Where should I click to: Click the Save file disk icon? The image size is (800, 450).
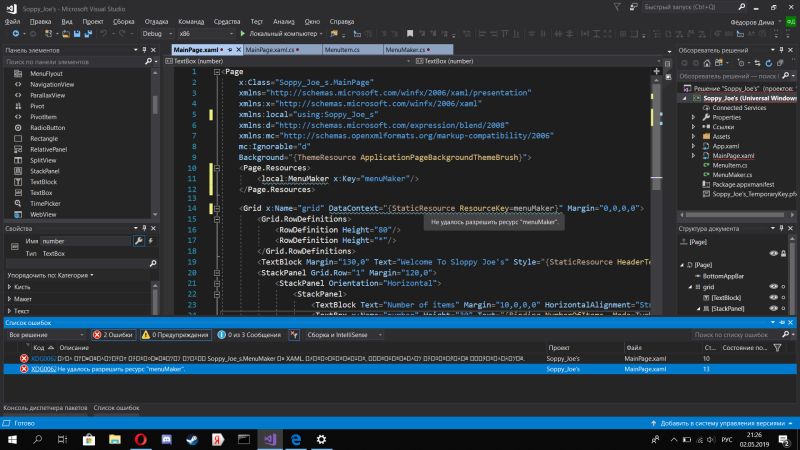click(x=77, y=34)
